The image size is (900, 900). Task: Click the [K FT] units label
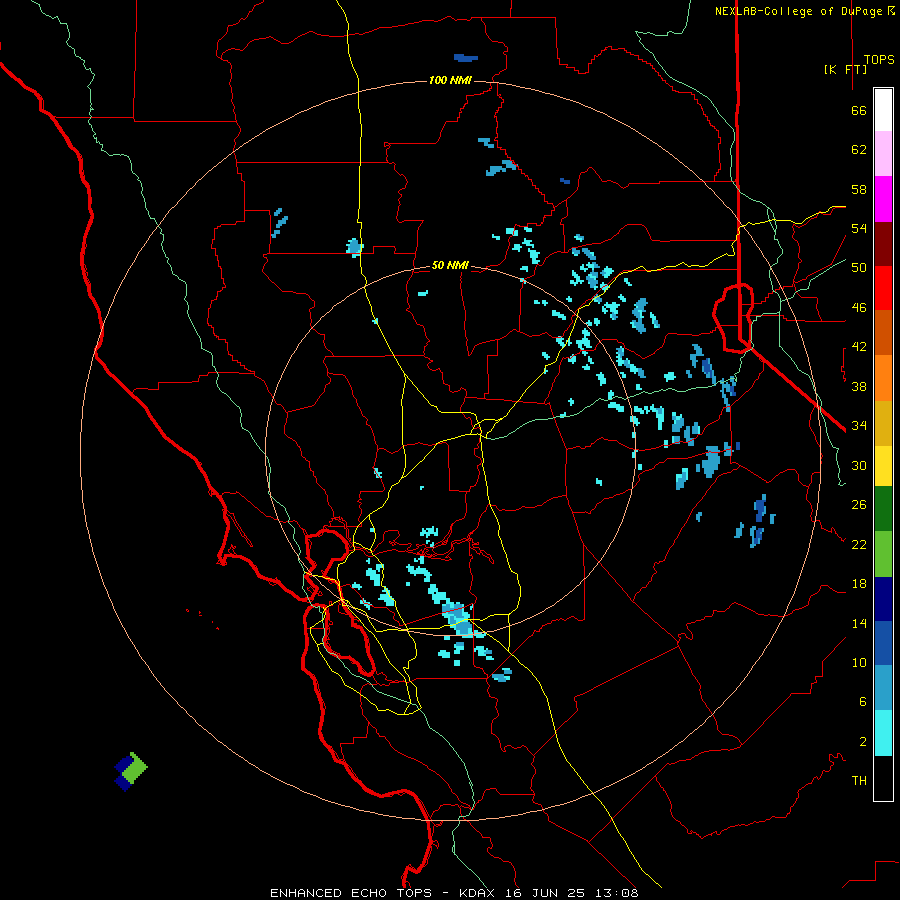click(845, 69)
